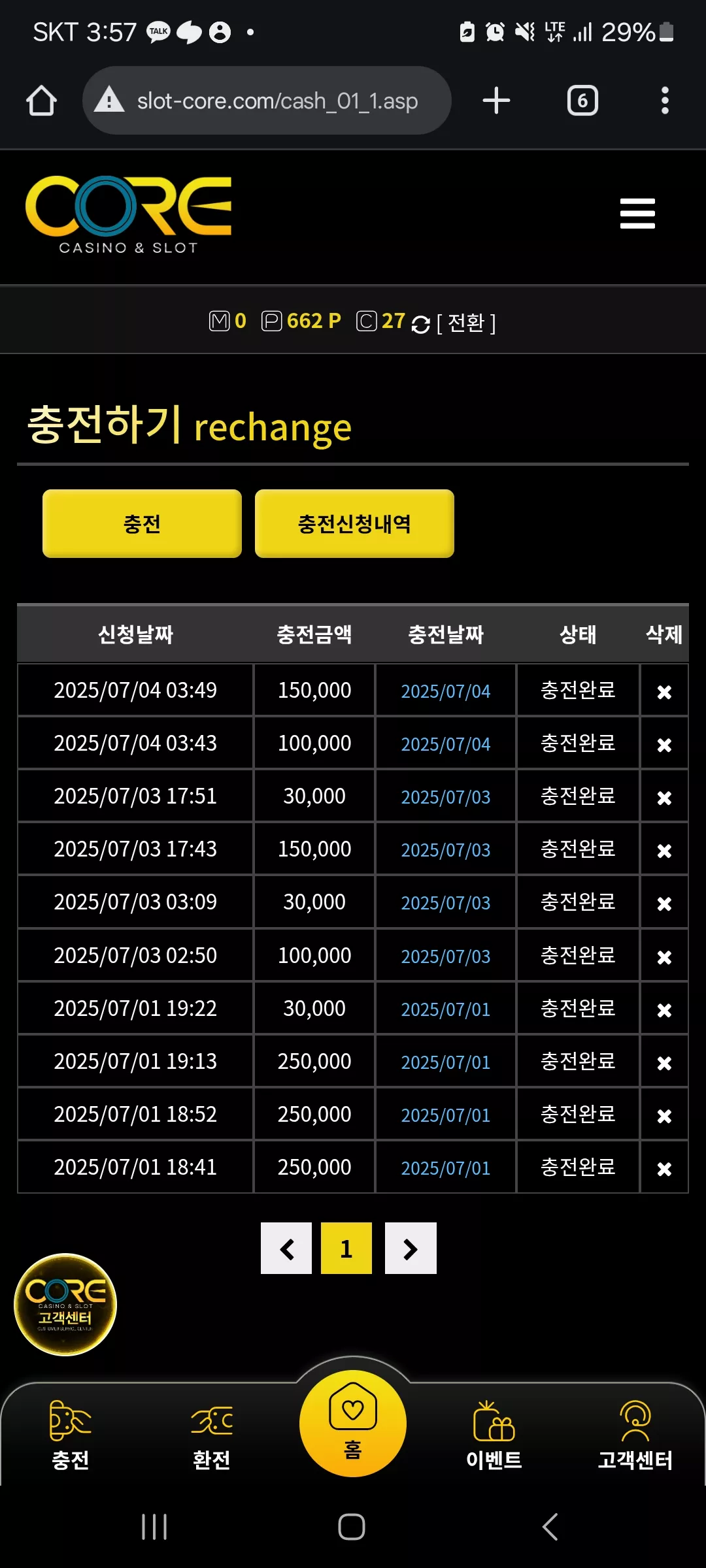Tap the point conversion refresh icon

click(420, 323)
